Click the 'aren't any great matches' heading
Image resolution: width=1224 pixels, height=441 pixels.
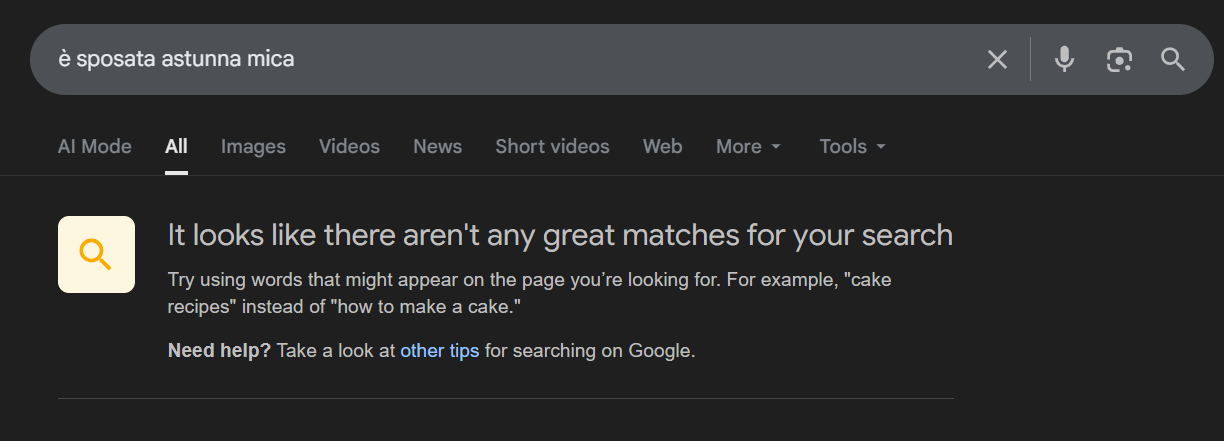point(560,235)
